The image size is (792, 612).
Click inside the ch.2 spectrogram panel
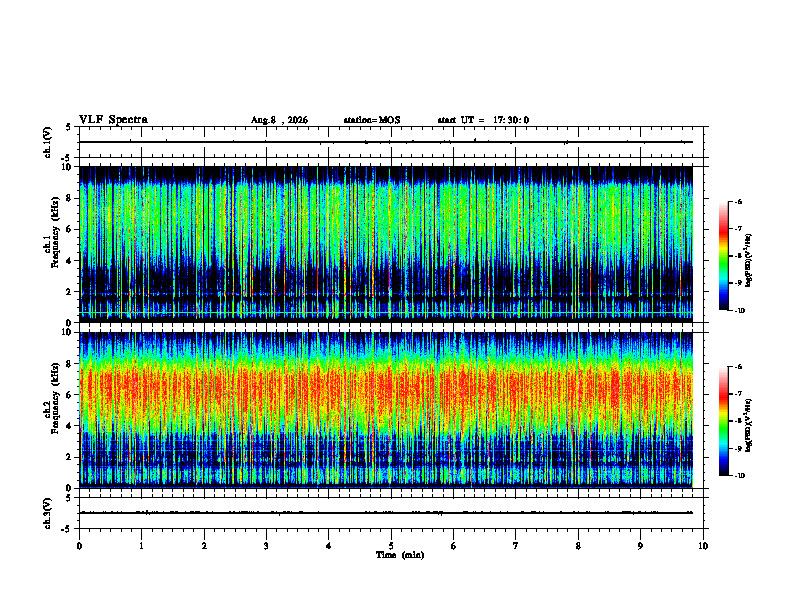[386, 410]
